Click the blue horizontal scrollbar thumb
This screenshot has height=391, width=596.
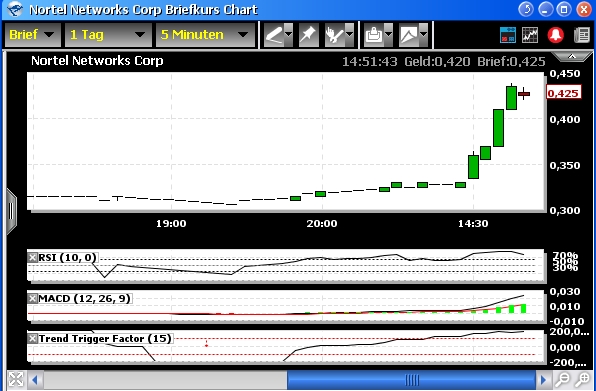tap(411, 380)
